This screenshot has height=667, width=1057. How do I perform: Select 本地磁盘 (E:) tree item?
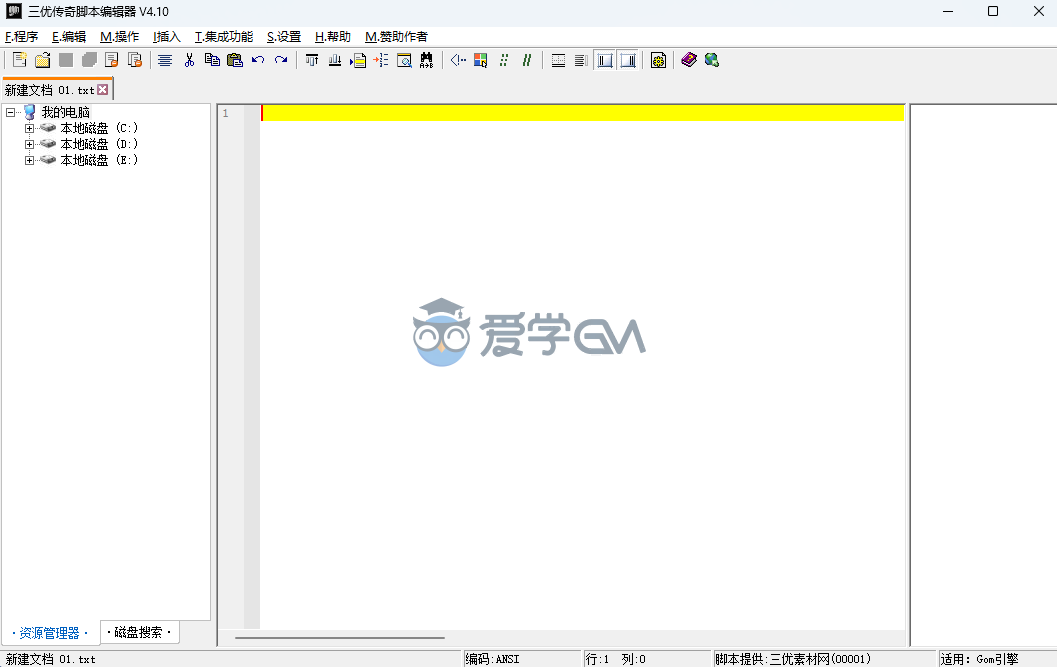[99, 161]
